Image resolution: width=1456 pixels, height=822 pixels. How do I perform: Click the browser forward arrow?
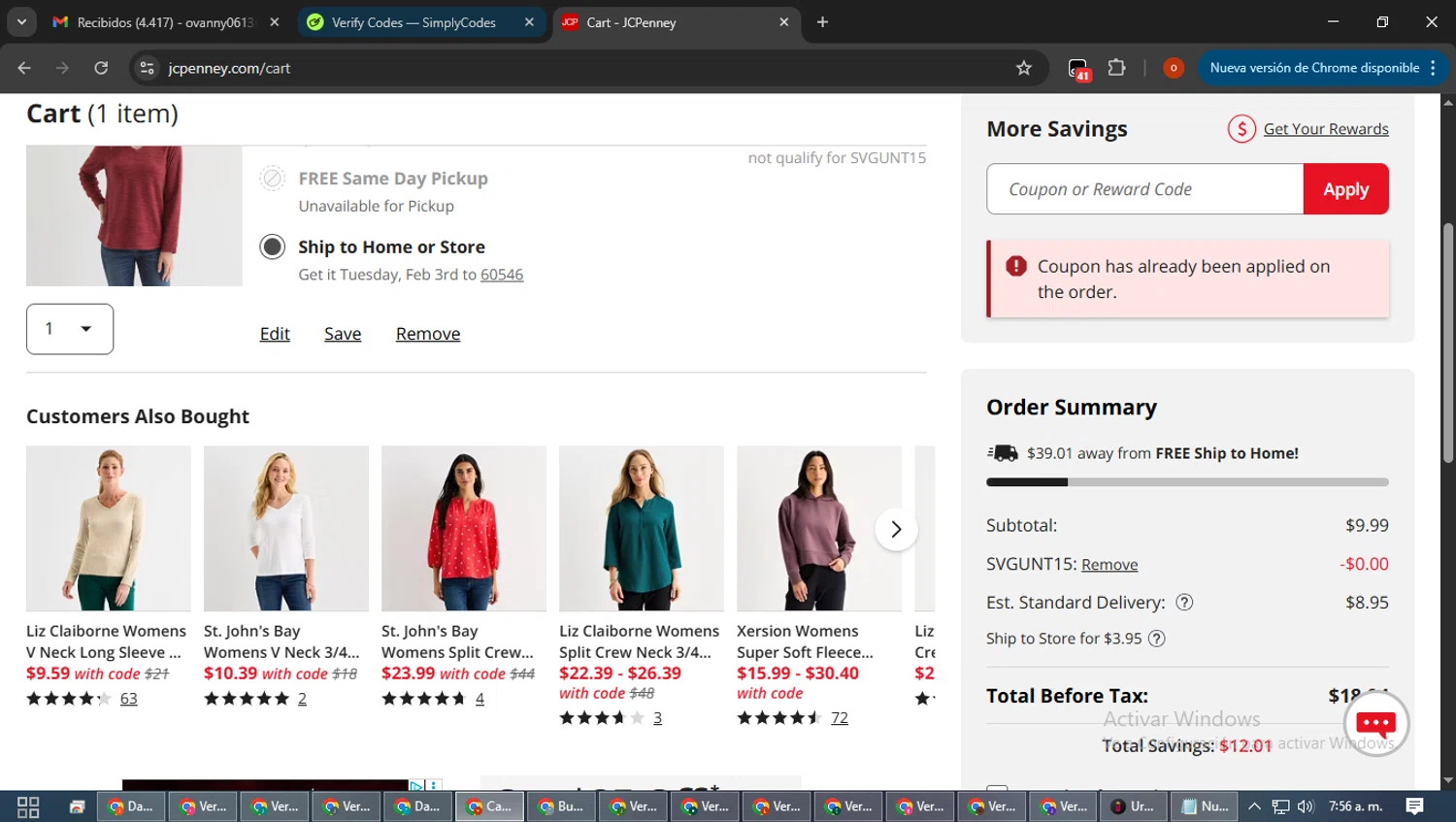[x=62, y=68]
